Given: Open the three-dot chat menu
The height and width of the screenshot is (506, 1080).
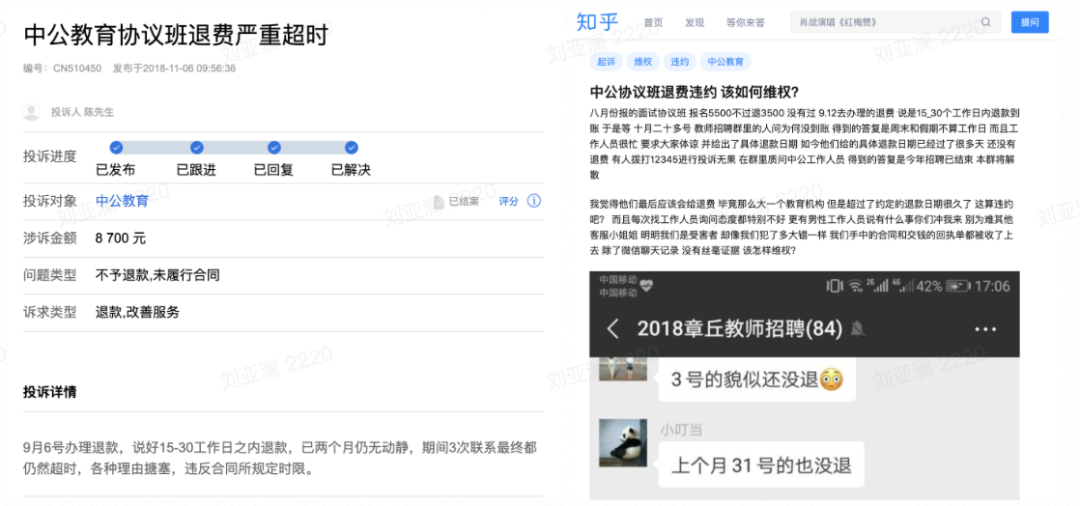Looking at the screenshot, I should click(985, 328).
